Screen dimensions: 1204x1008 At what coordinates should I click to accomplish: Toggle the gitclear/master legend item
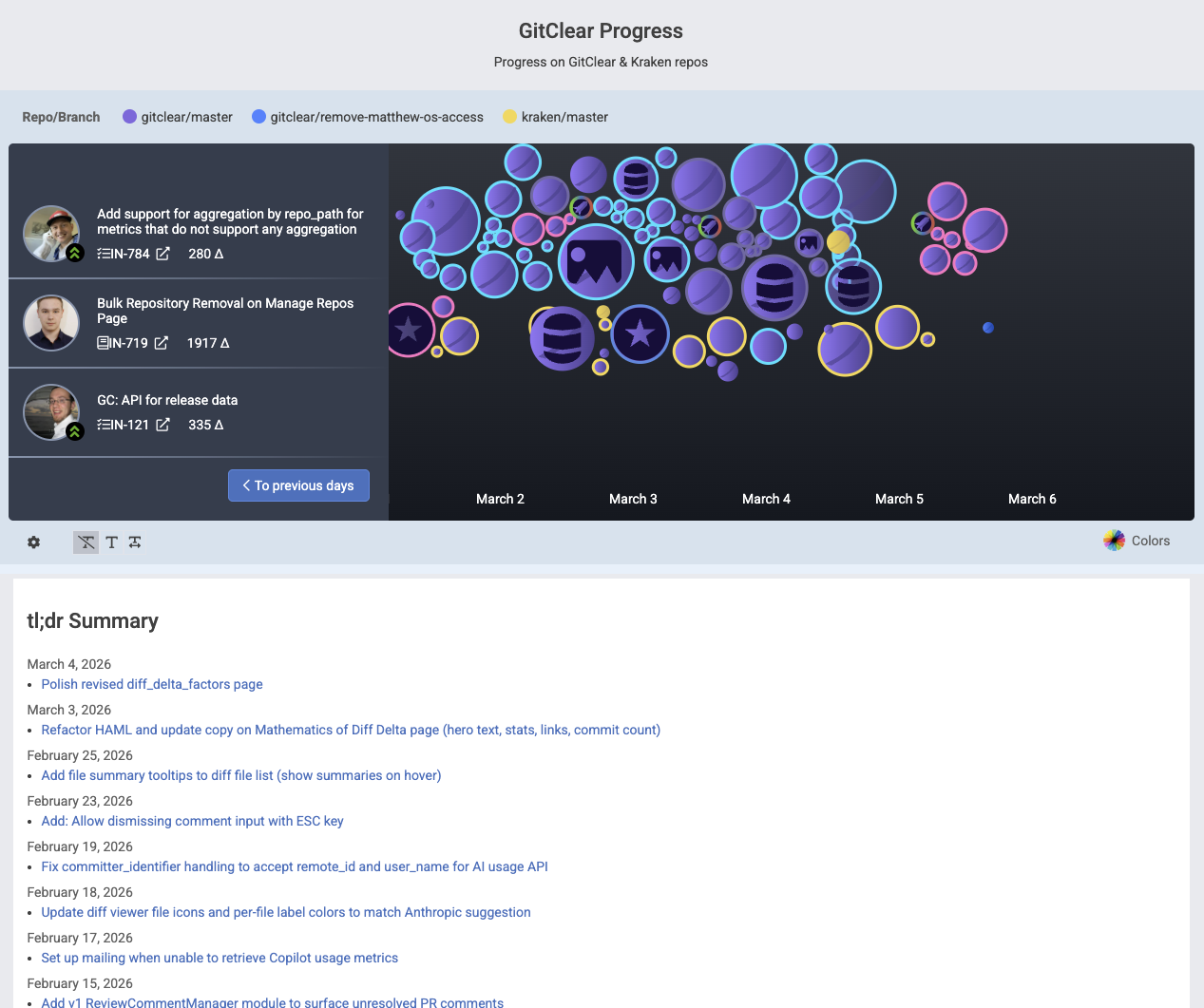pos(178,117)
